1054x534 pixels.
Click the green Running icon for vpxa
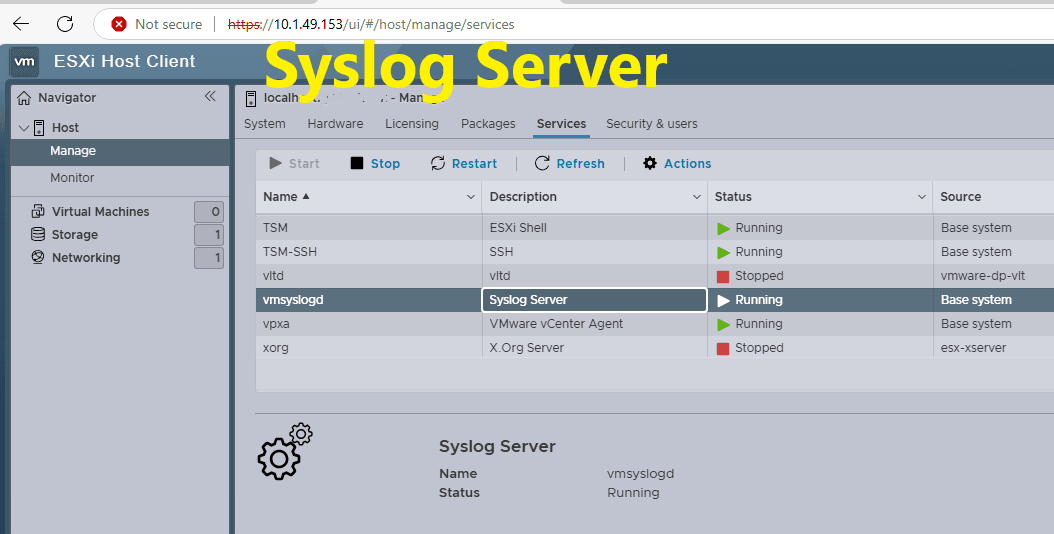tap(723, 324)
